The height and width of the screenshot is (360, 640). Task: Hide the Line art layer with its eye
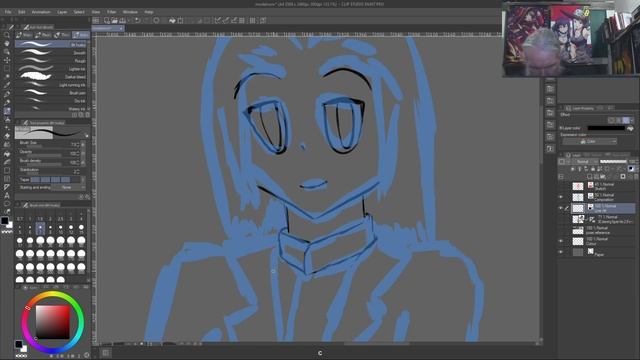point(561,208)
